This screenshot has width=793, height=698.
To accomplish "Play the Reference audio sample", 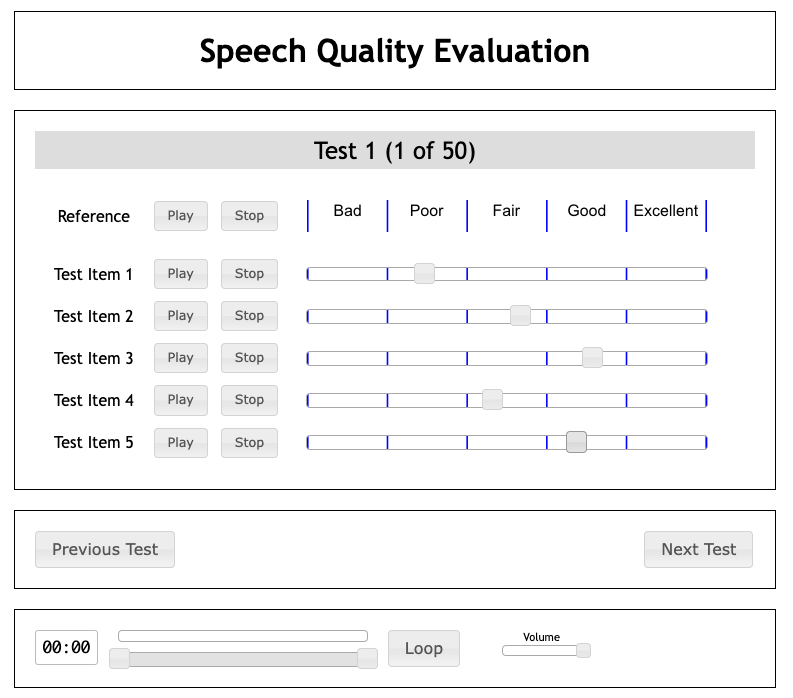I will coord(181,216).
